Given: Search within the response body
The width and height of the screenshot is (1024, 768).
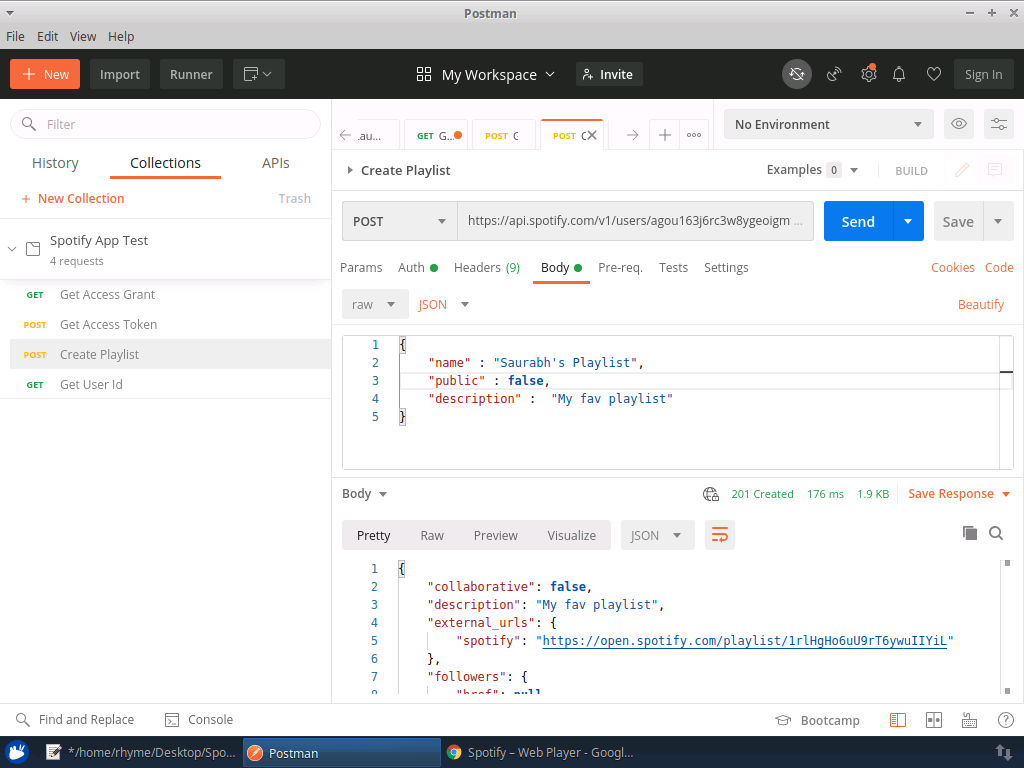Looking at the screenshot, I should click(996, 533).
